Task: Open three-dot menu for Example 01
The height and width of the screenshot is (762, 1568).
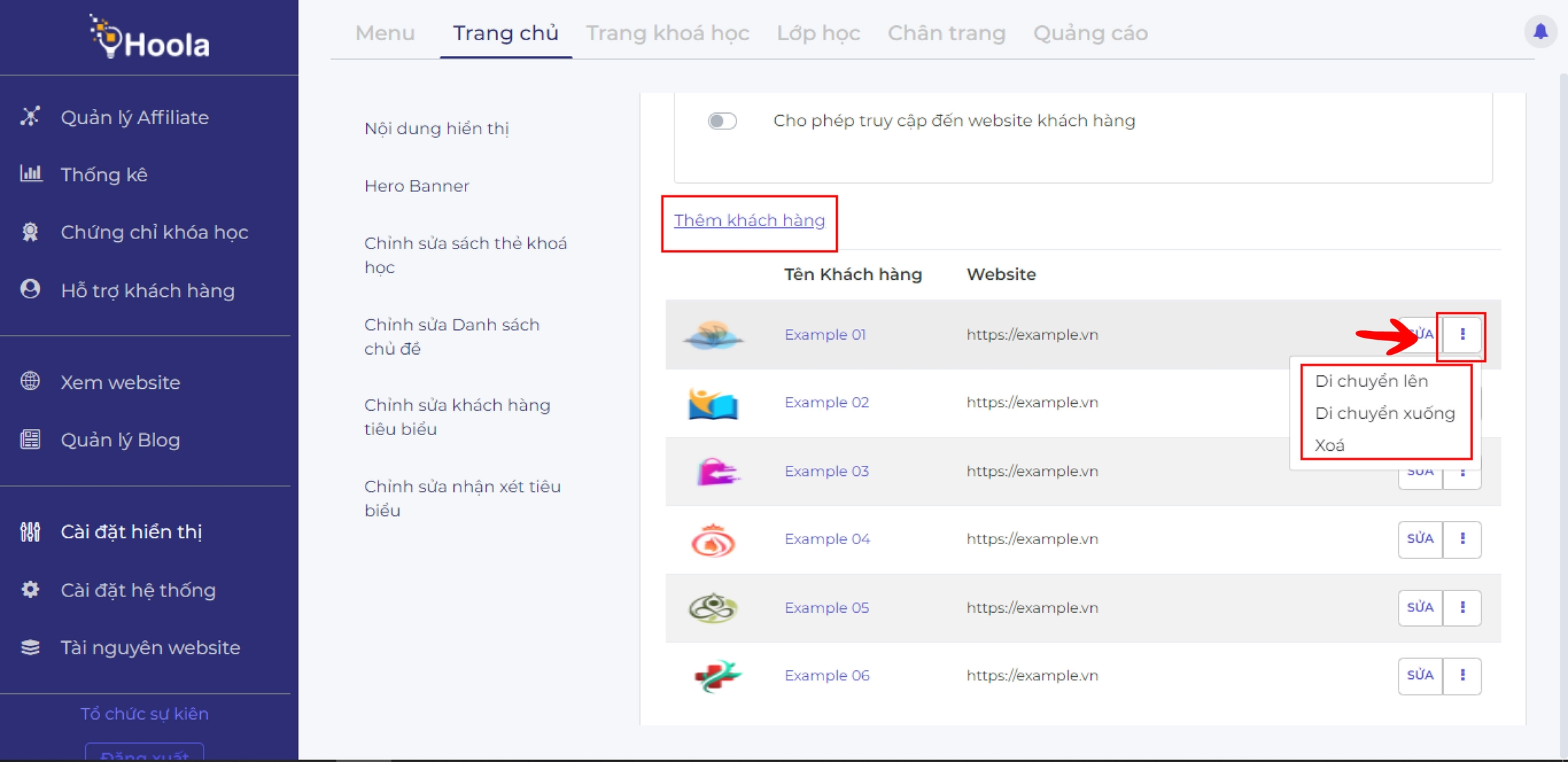Action: 1462,334
